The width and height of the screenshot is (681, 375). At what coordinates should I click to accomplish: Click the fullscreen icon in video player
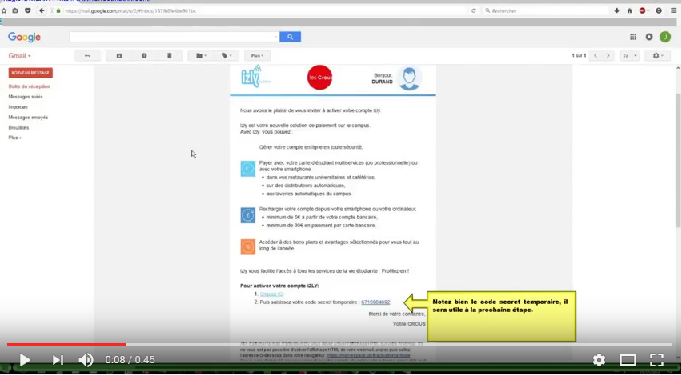tap(657, 359)
